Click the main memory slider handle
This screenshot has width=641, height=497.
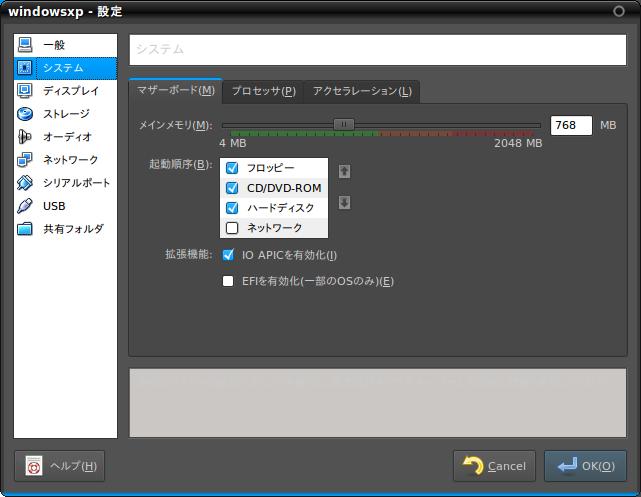344,124
